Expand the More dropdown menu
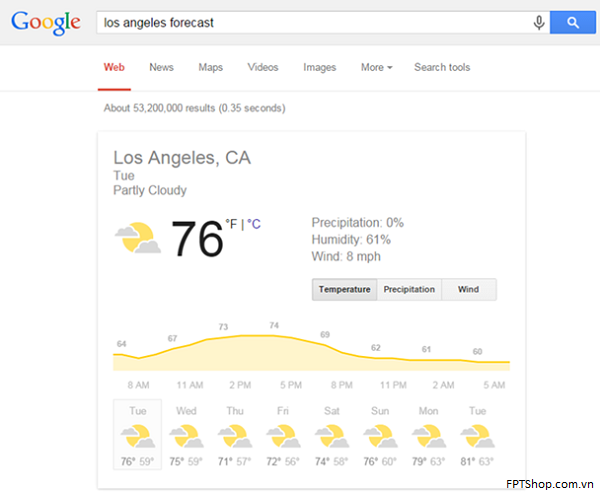 (377, 67)
